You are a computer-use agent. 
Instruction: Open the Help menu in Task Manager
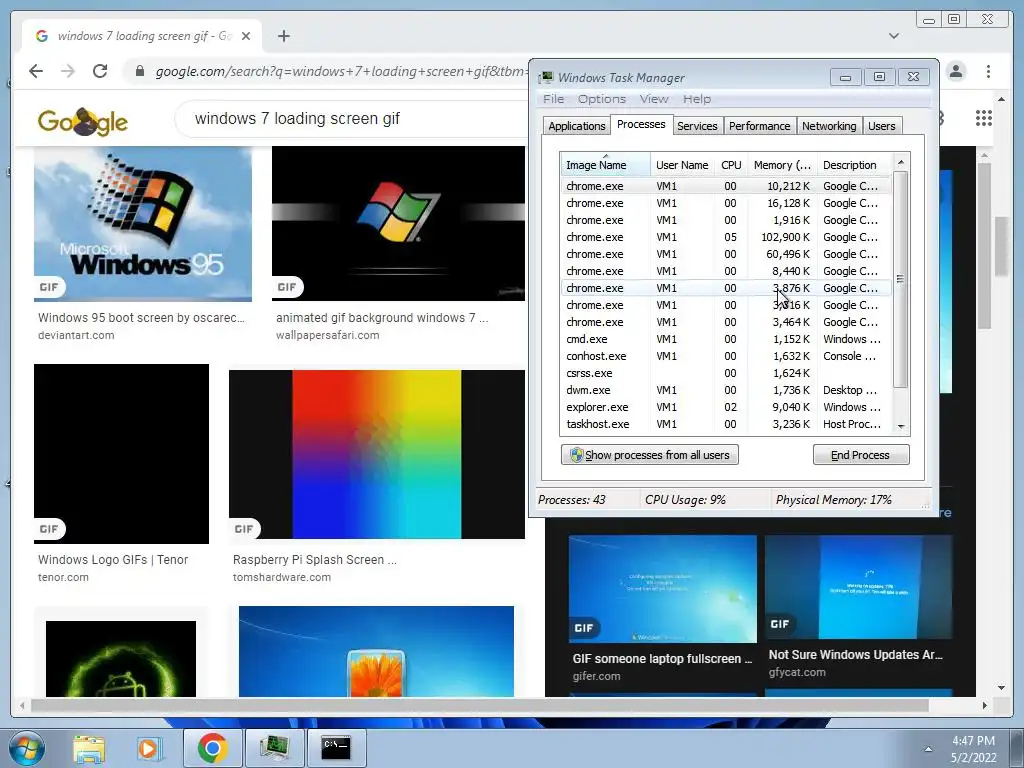coord(697,99)
